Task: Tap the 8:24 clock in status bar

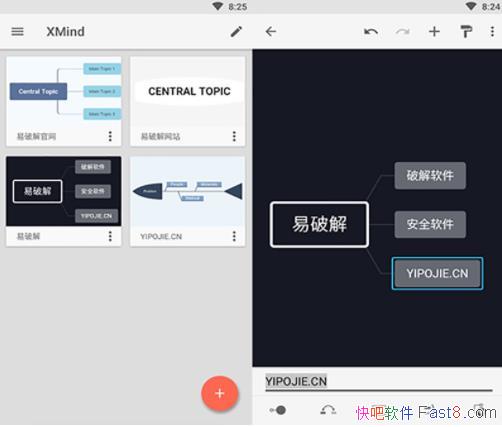Action: pyautogui.click(x=491, y=6)
